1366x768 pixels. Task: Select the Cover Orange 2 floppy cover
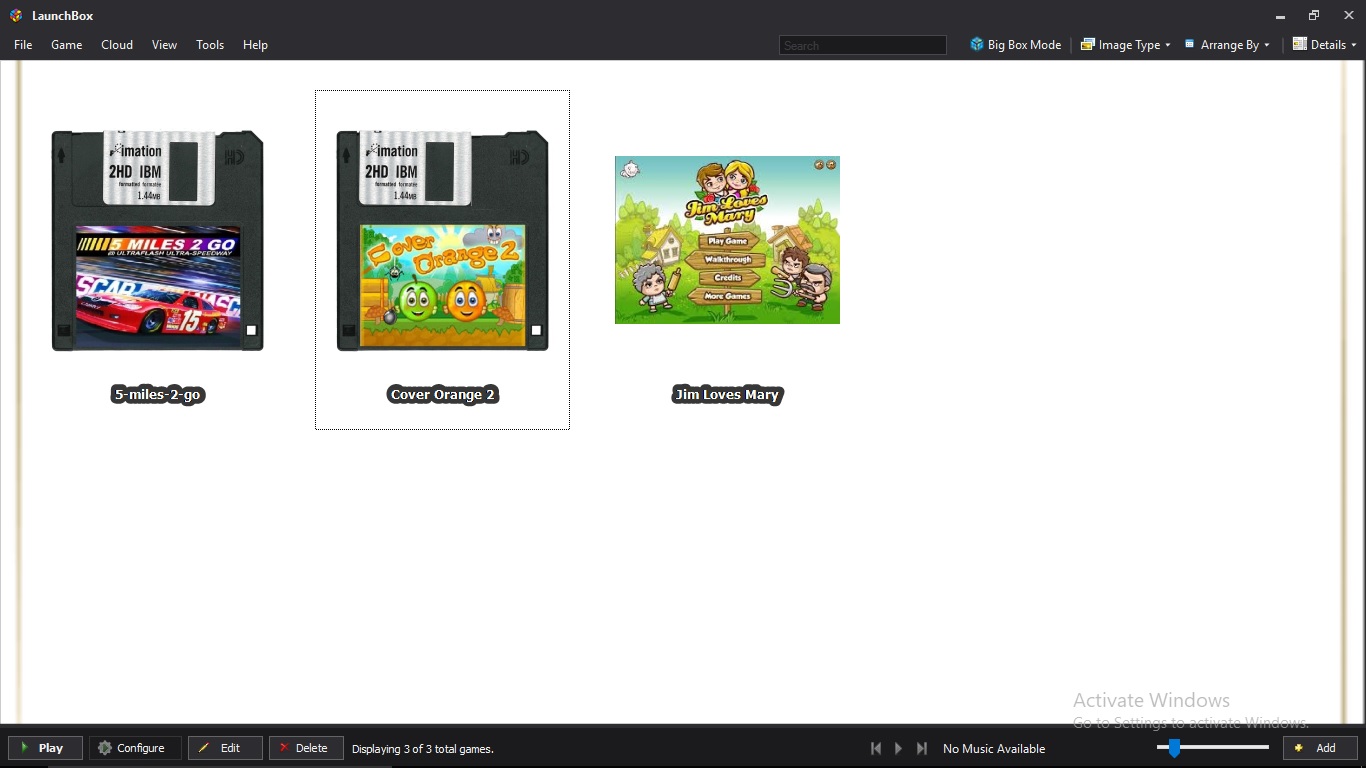pos(443,240)
